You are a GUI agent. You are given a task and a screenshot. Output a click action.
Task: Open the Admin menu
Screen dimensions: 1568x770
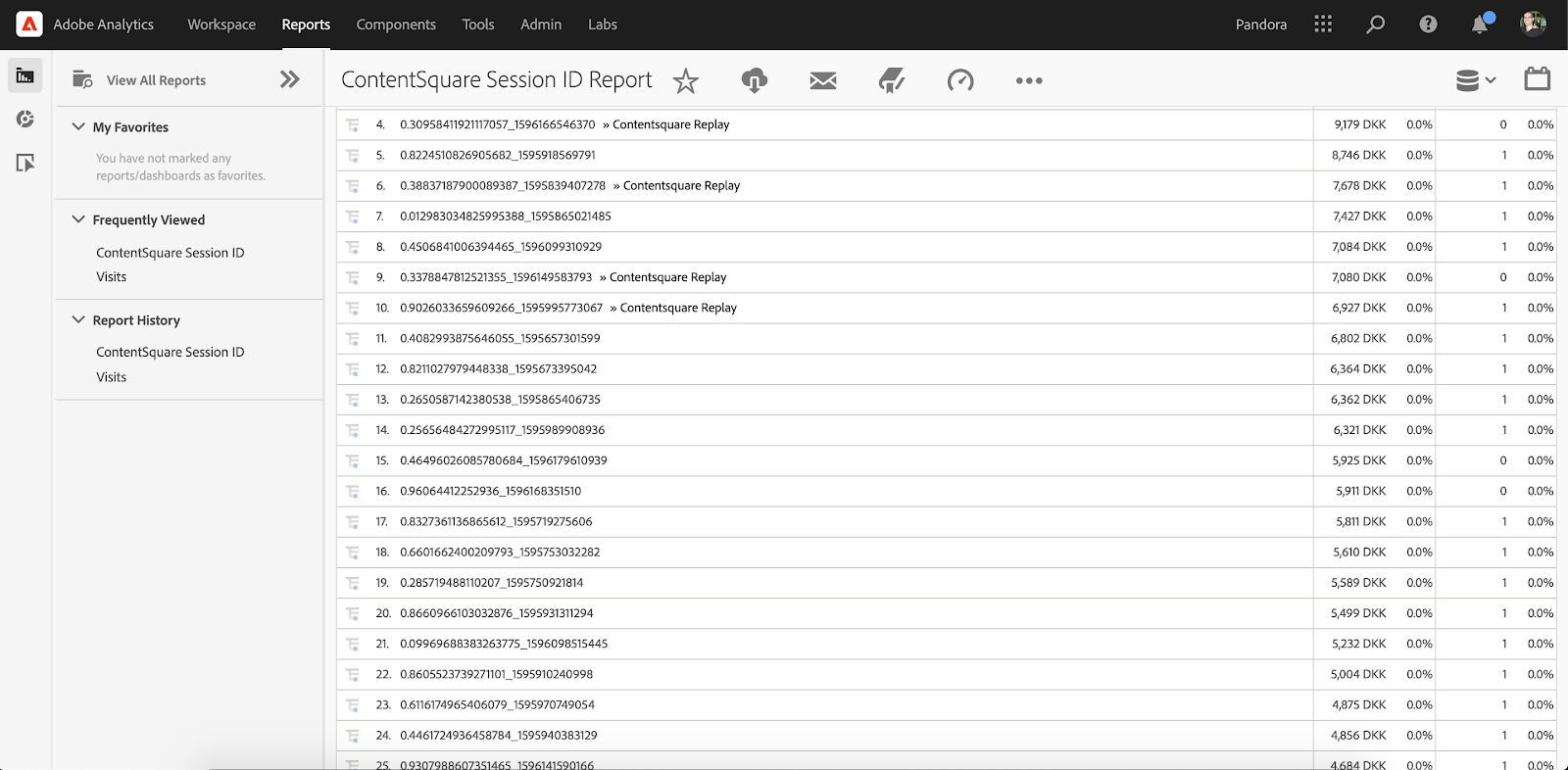541,24
